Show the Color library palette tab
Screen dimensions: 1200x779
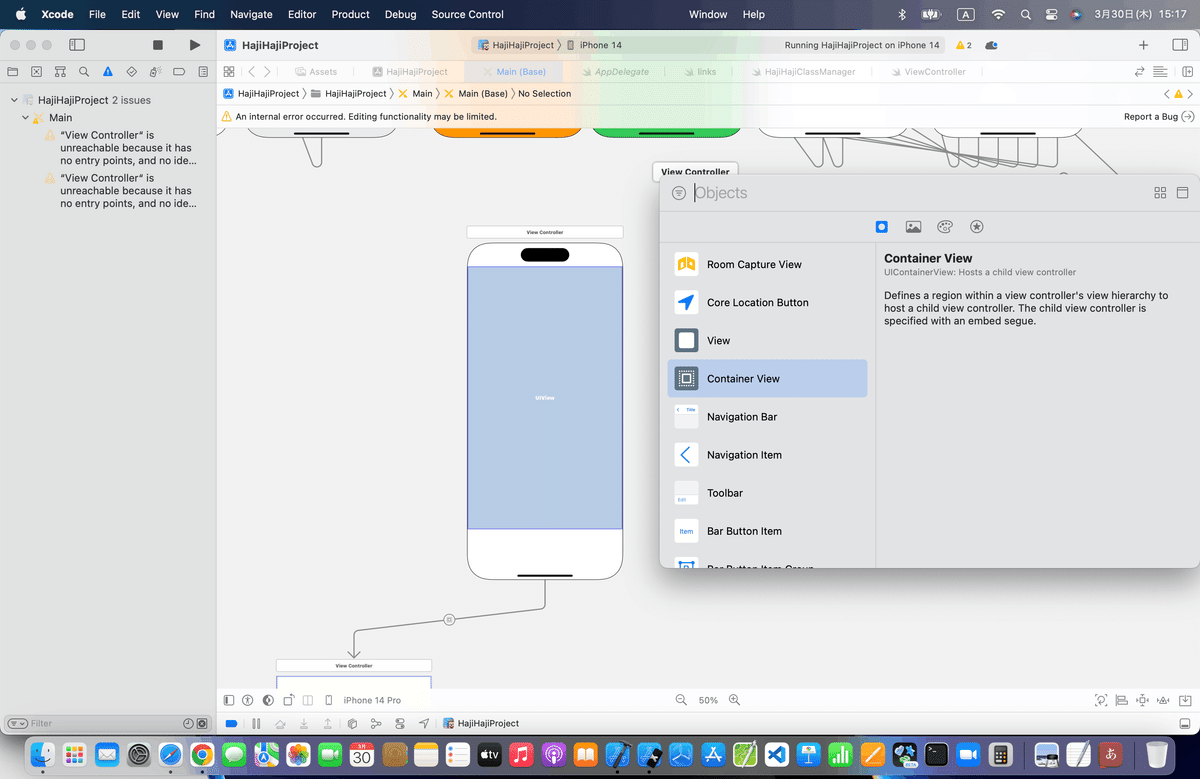point(945,227)
